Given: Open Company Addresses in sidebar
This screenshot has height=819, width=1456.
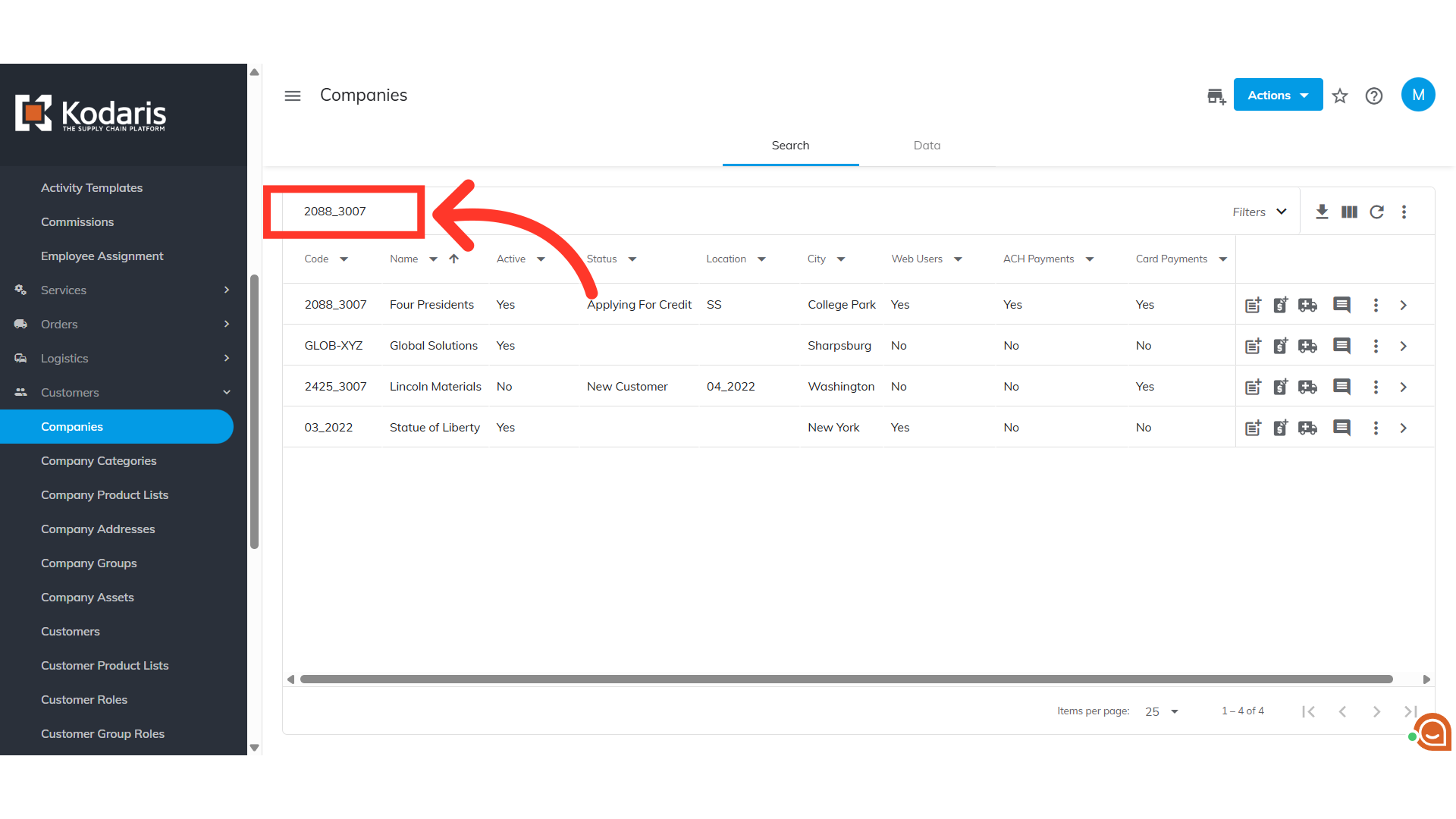Looking at the screenshot, I should 98,529.
